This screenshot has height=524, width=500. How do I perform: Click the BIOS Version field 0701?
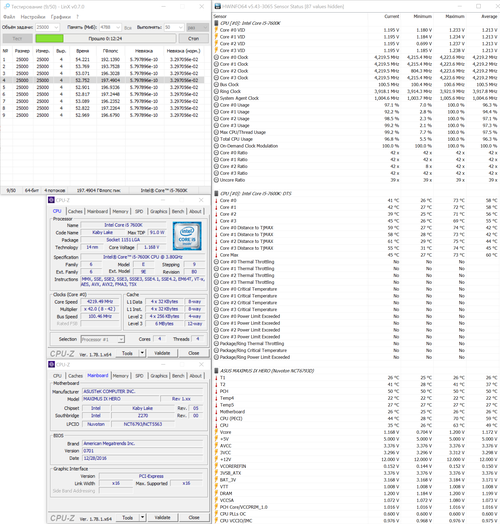coord(142,451)
